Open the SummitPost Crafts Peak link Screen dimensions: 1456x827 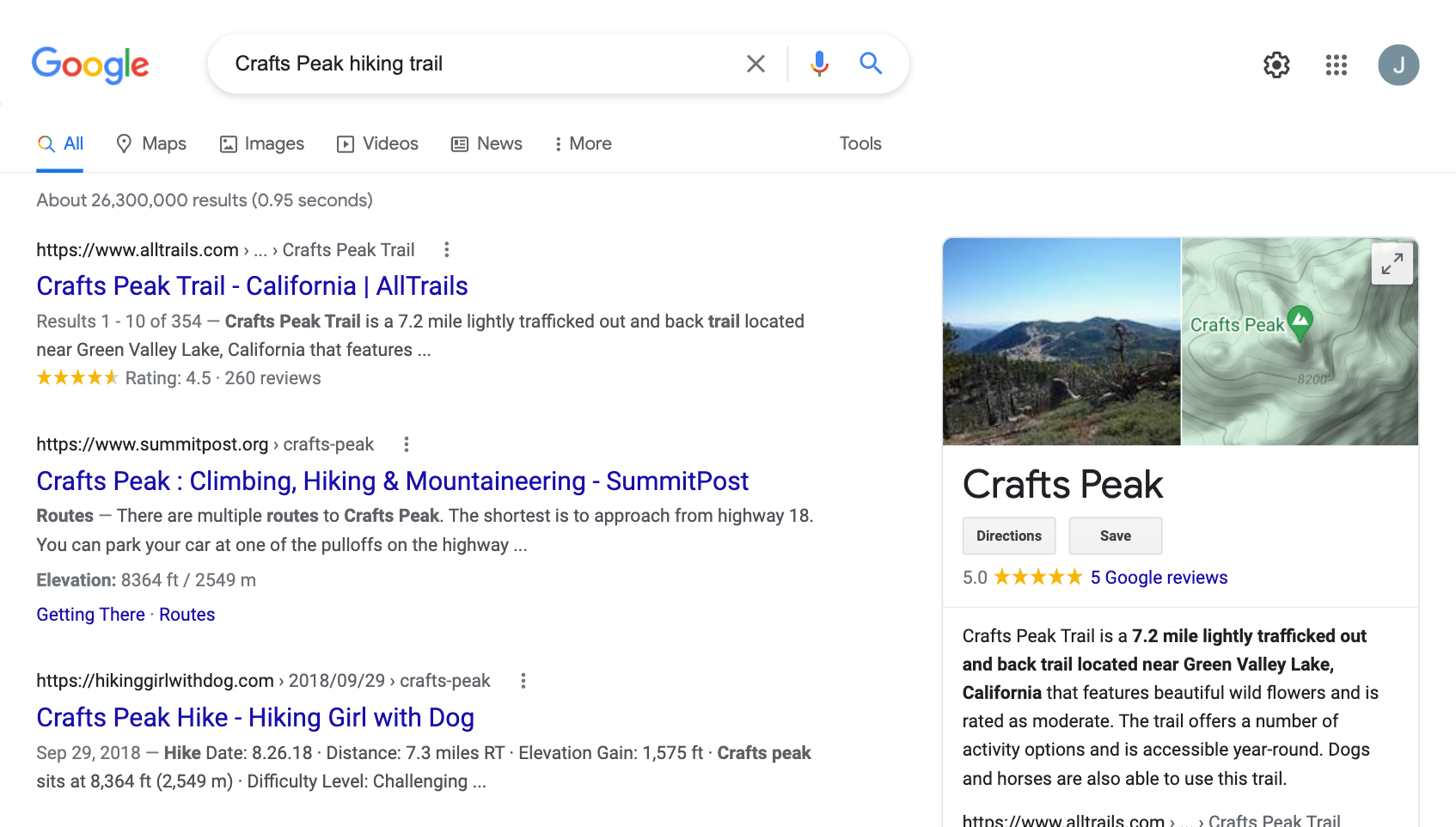tap(392, 481)
